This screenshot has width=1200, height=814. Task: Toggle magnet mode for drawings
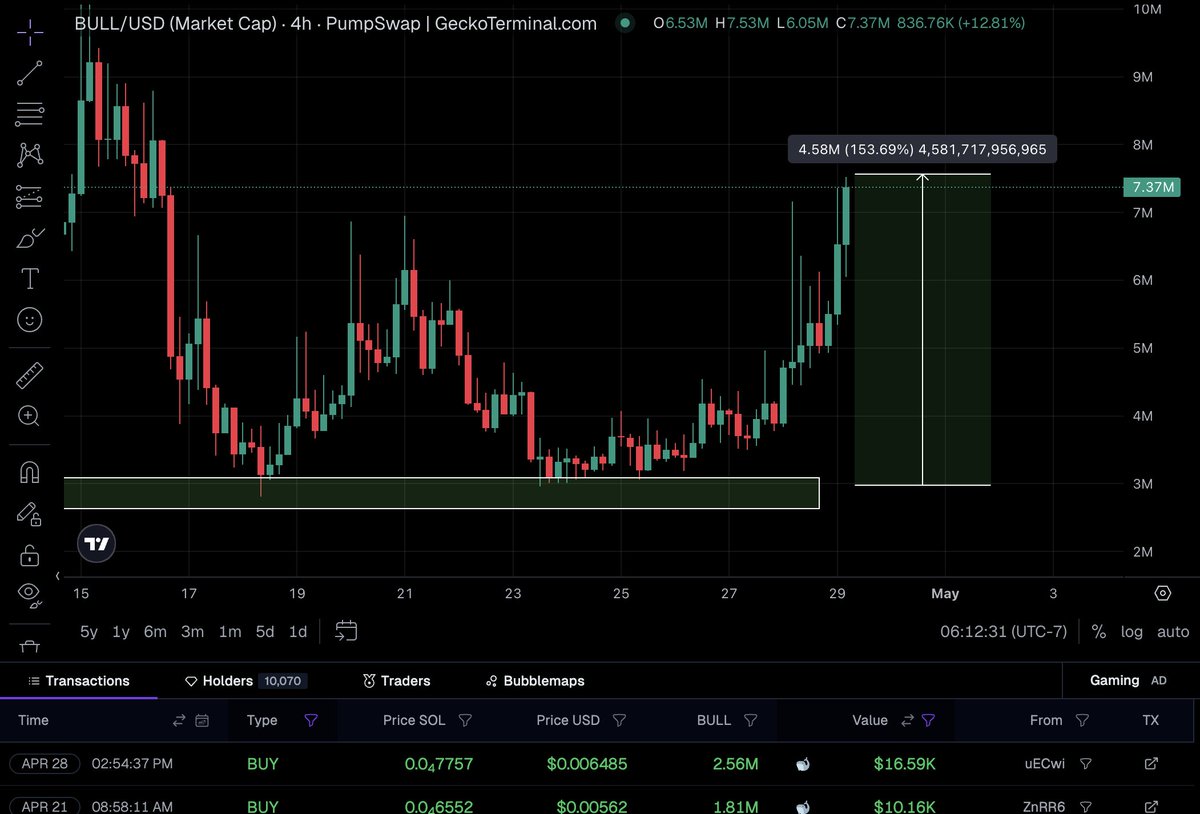coord(30,471)
